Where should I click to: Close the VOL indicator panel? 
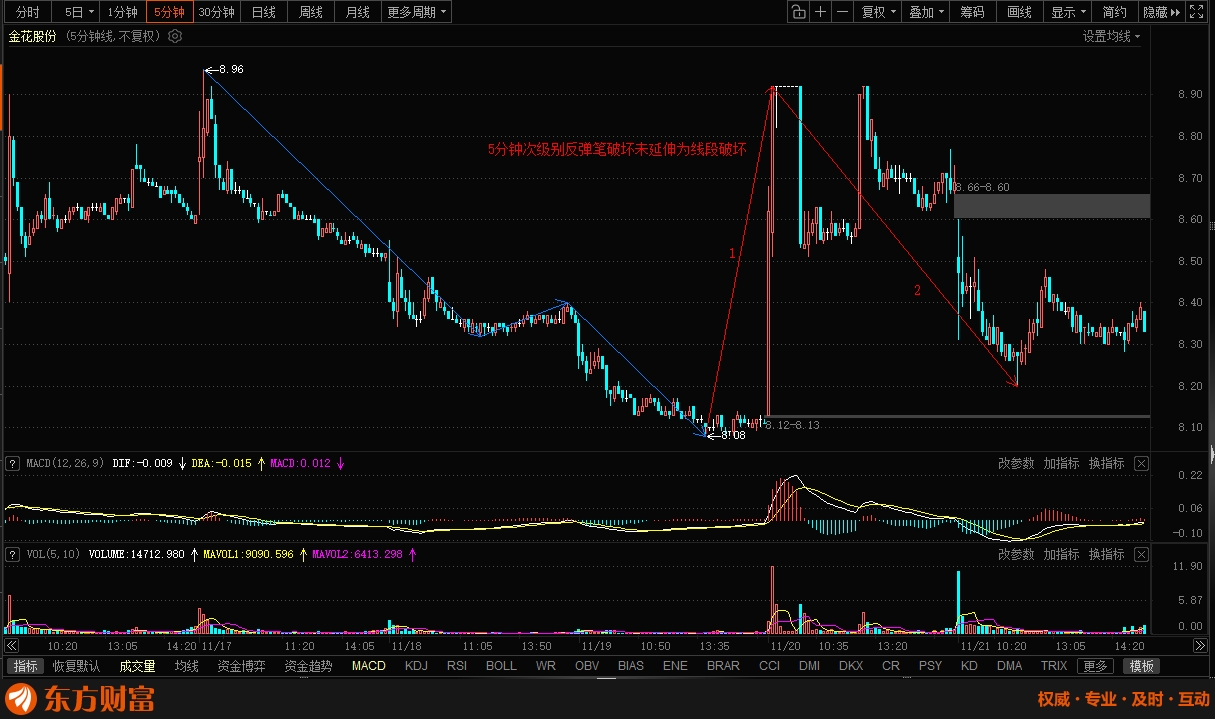click(1142, 554)
